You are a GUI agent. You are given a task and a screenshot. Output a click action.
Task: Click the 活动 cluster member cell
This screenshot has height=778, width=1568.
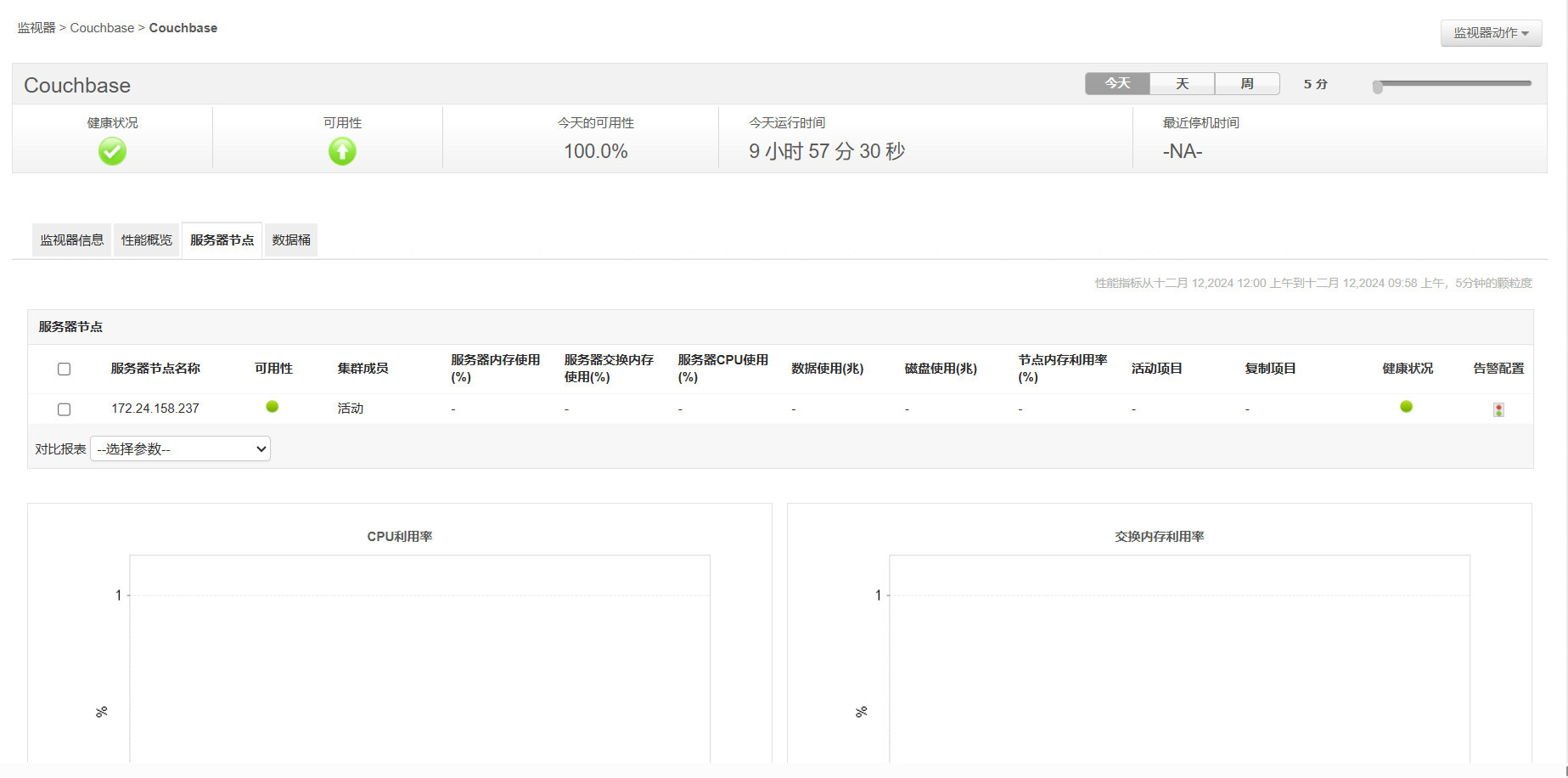[x=351, y=409]
